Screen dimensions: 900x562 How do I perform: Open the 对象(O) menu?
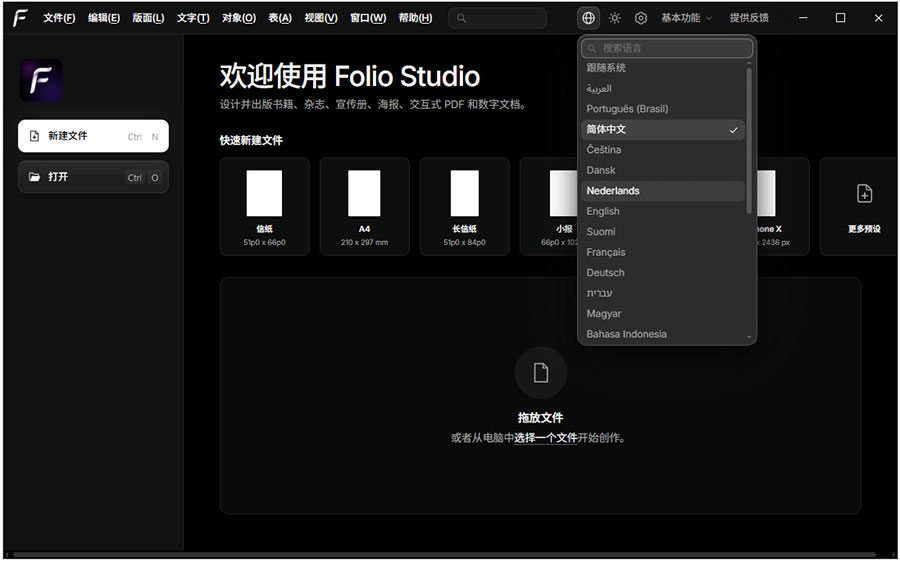coord(239,18)
